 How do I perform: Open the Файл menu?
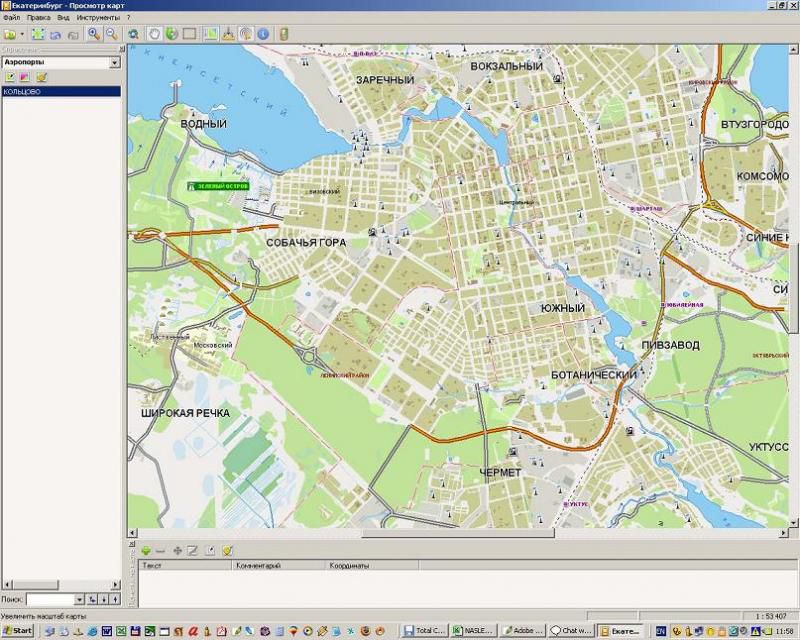pos(11,18)
